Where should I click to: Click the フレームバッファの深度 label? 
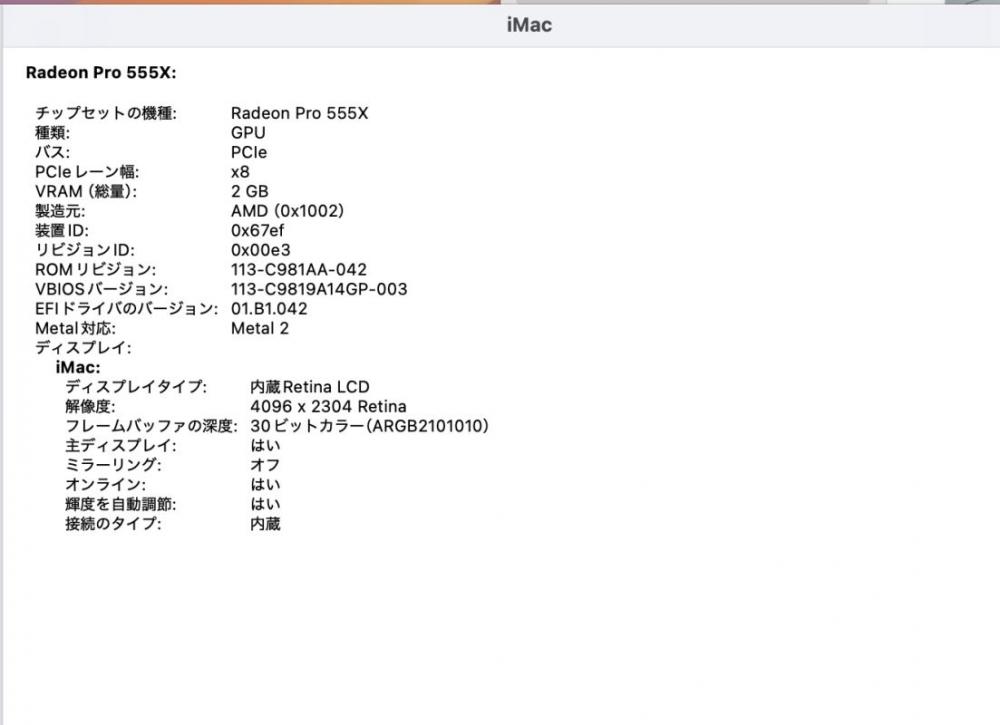click(x=151, y=427)
